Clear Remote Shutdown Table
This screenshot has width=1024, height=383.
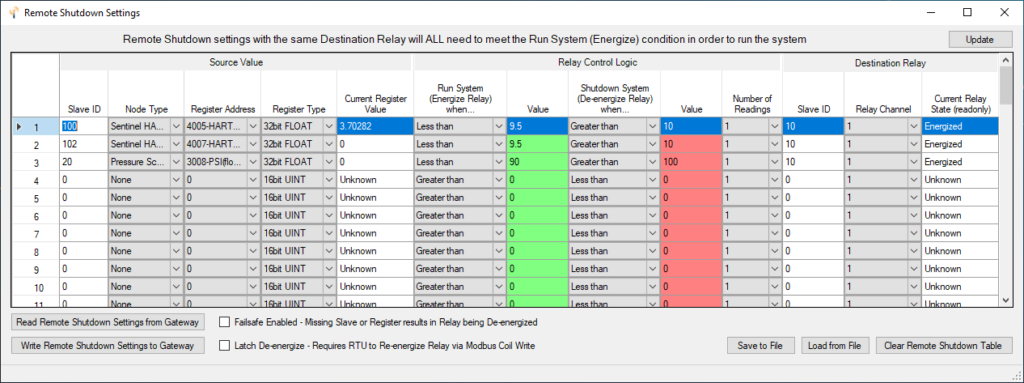tap(944, 346)
